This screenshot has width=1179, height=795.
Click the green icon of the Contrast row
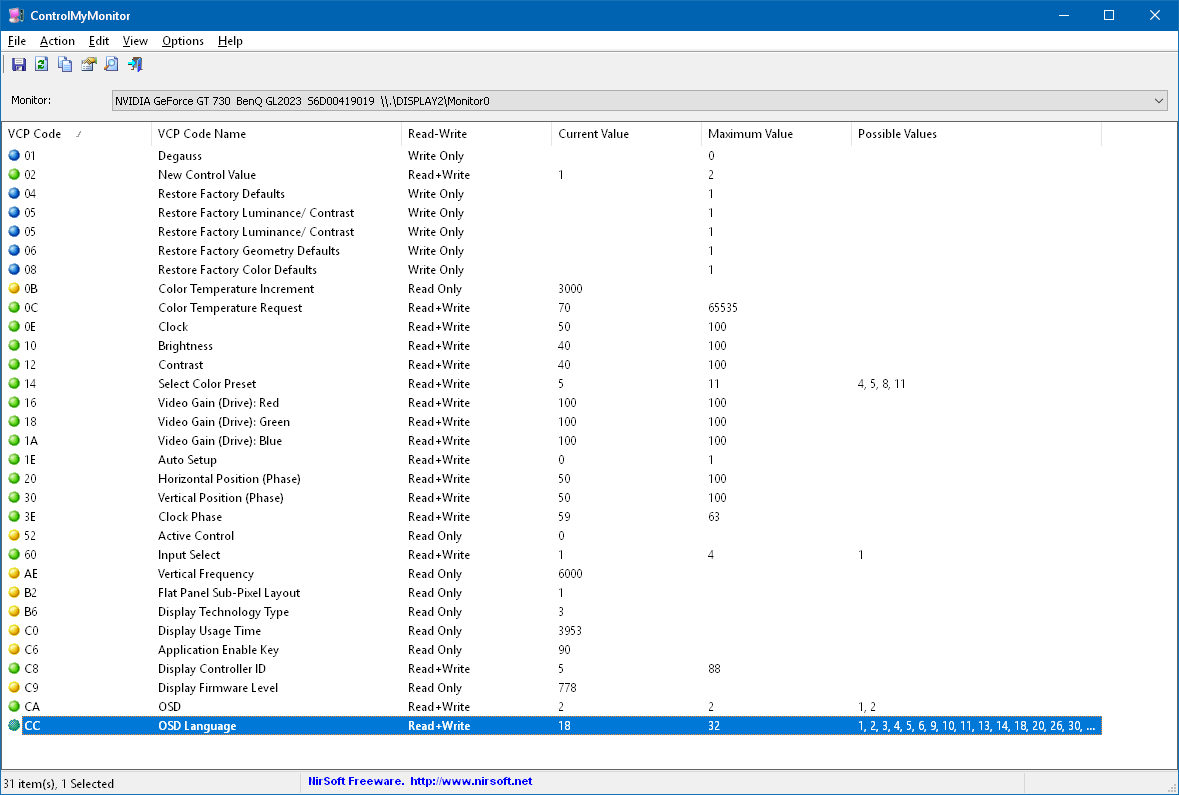(x=14, y=365)
